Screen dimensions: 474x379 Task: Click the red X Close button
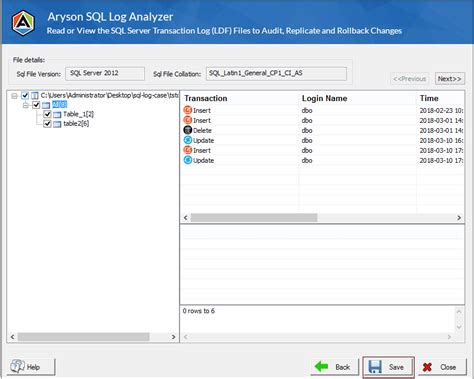442,367
